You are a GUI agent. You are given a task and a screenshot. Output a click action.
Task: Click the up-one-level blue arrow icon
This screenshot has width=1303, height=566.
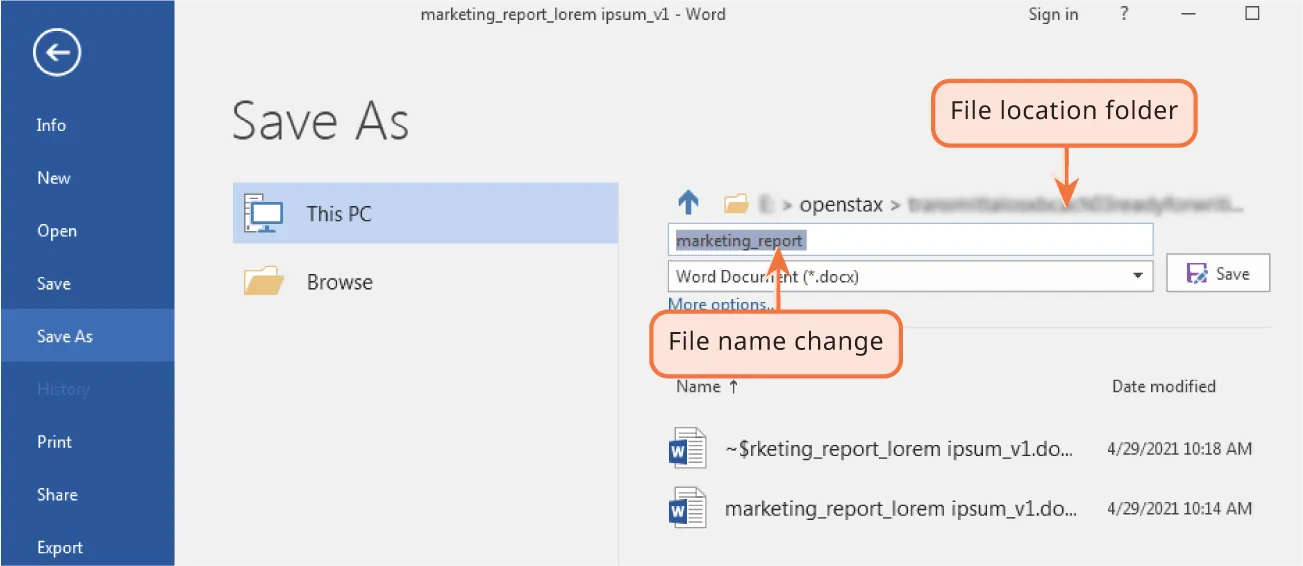pyautogui.click(x=688, y=204)
